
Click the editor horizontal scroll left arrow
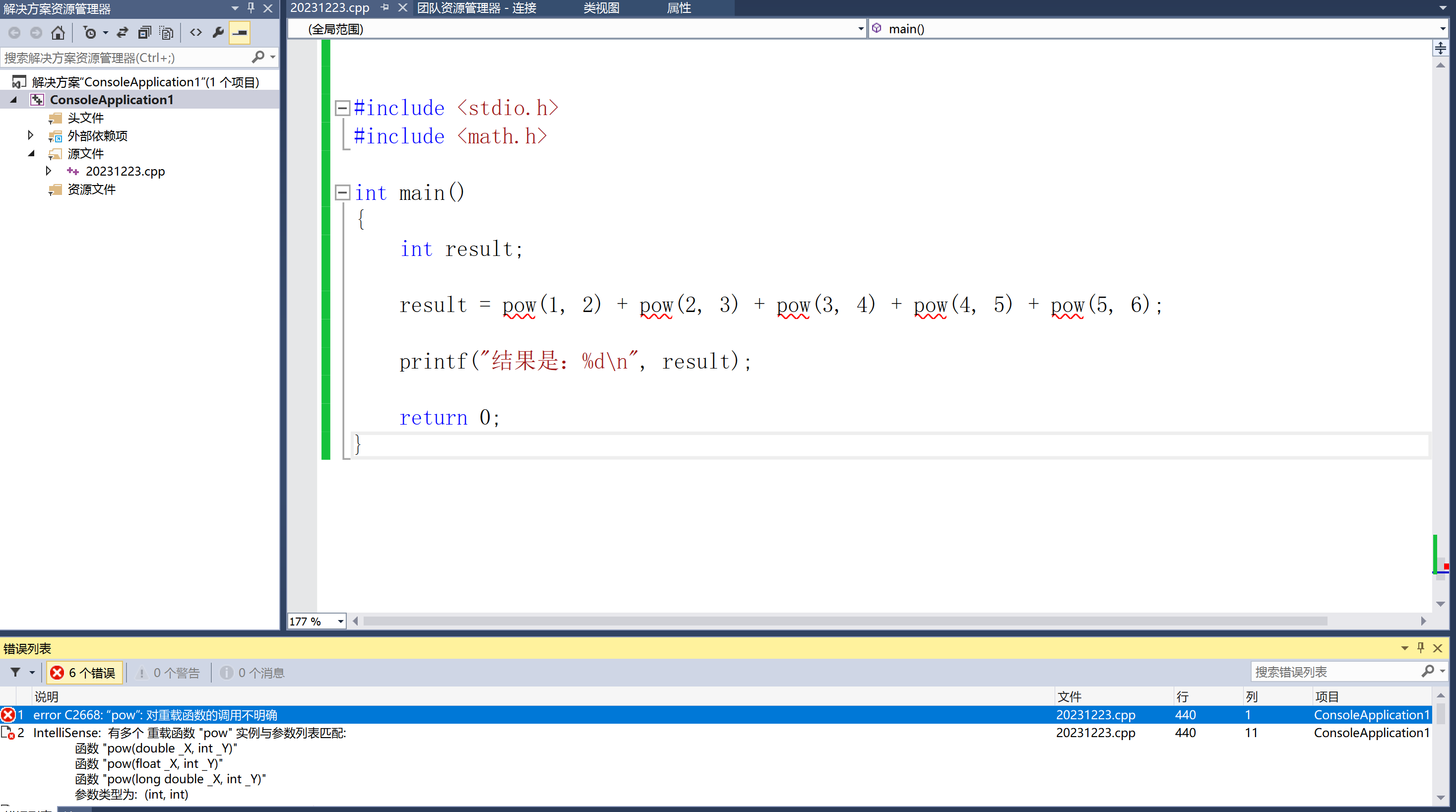355,621
